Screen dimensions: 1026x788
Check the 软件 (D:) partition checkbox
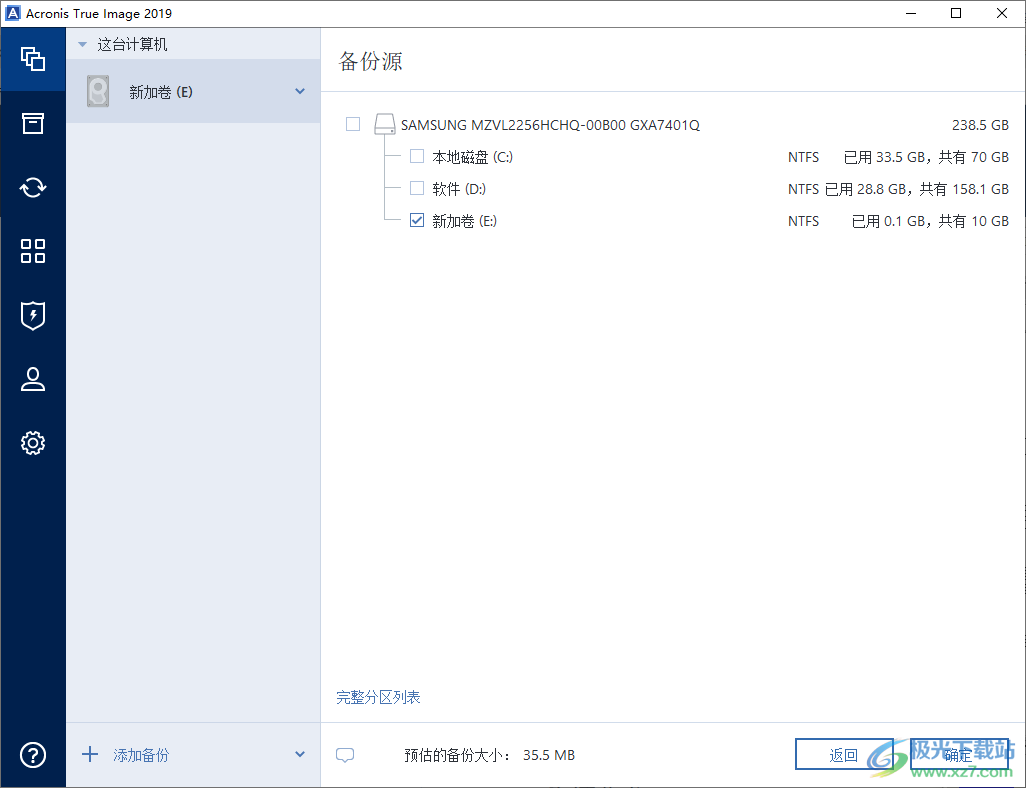(417, 188)
